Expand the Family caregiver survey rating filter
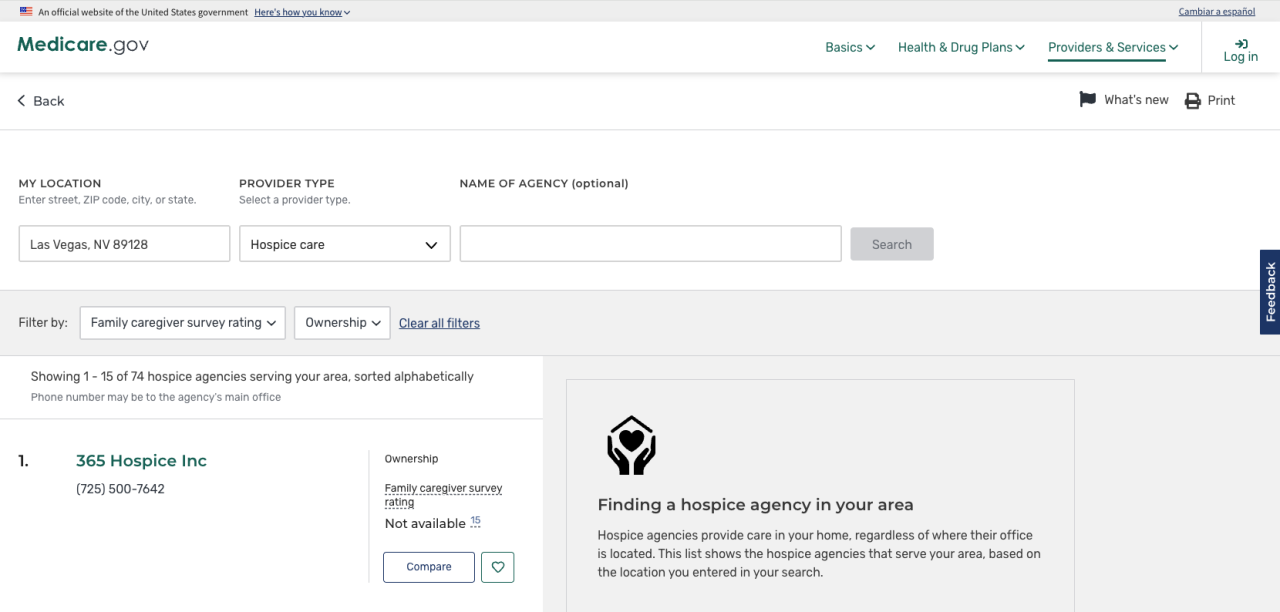 (x=183, y=323)
